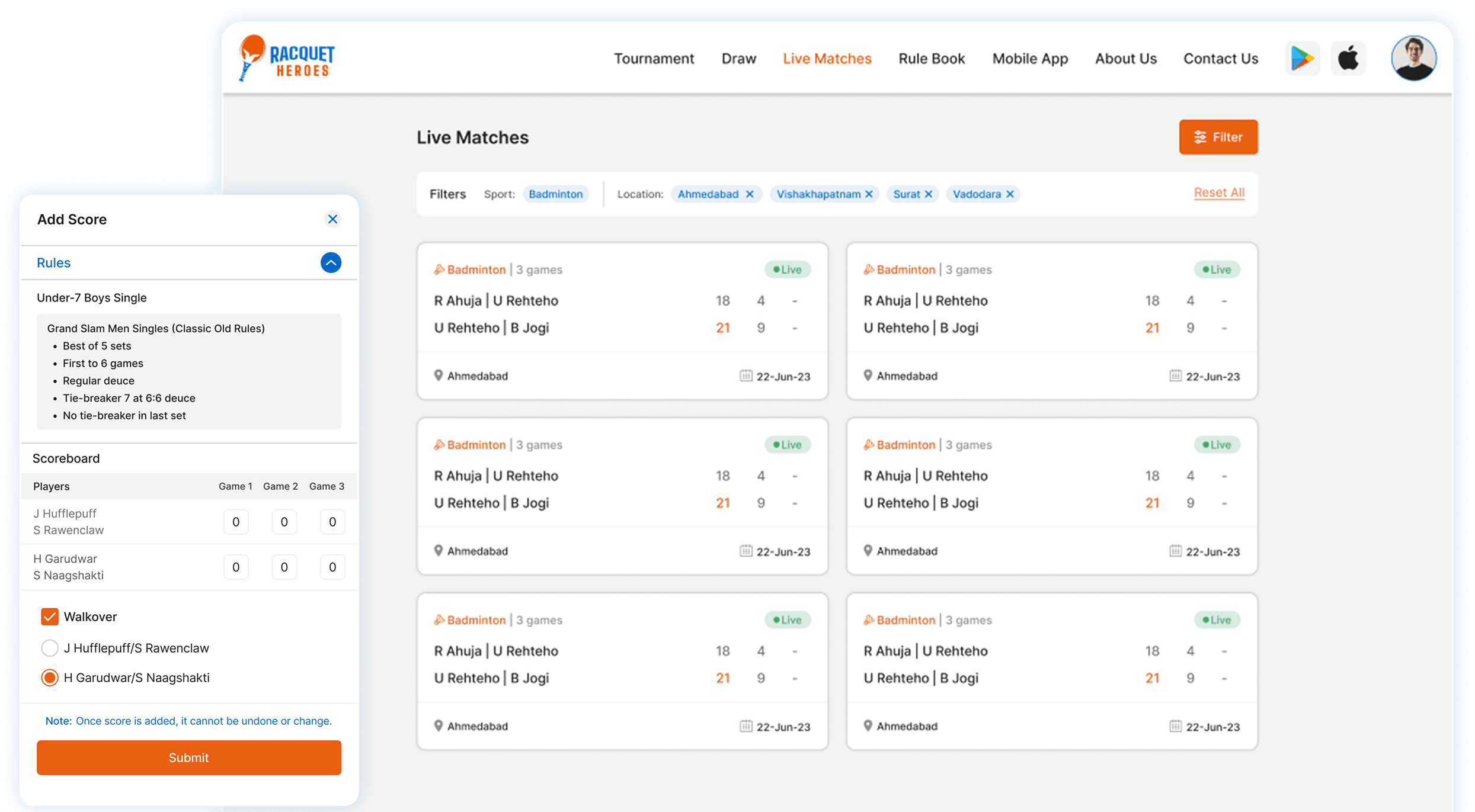Close the Add Score panel
The image size is (1475, 812).
click(332, 219)
